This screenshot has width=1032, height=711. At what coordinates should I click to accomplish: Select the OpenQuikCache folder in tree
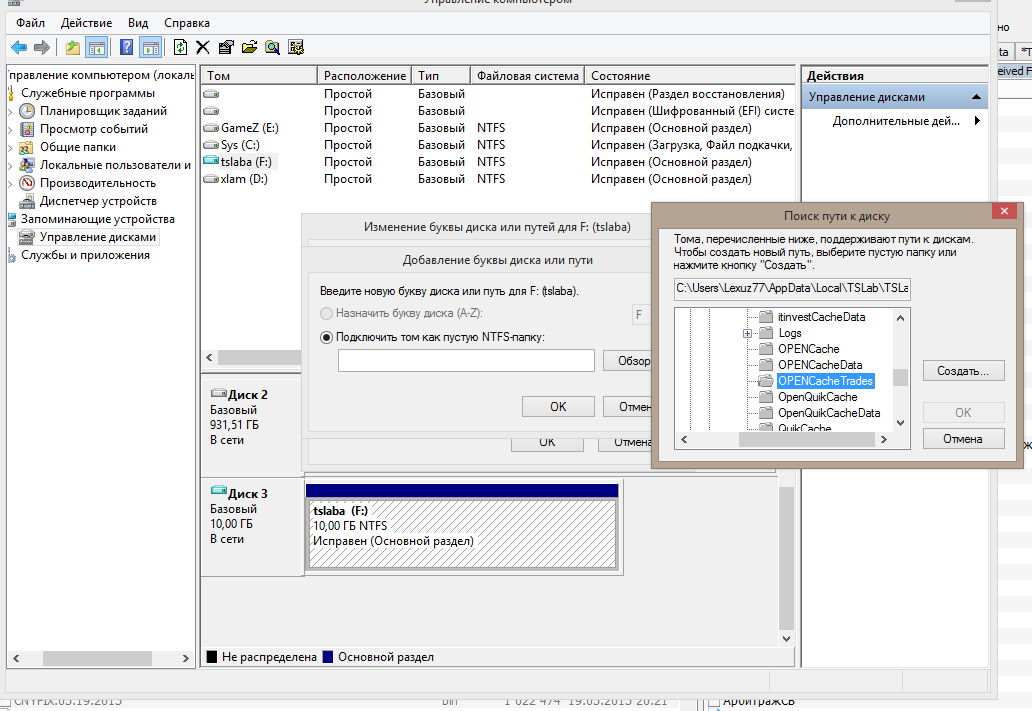[817, 397]
